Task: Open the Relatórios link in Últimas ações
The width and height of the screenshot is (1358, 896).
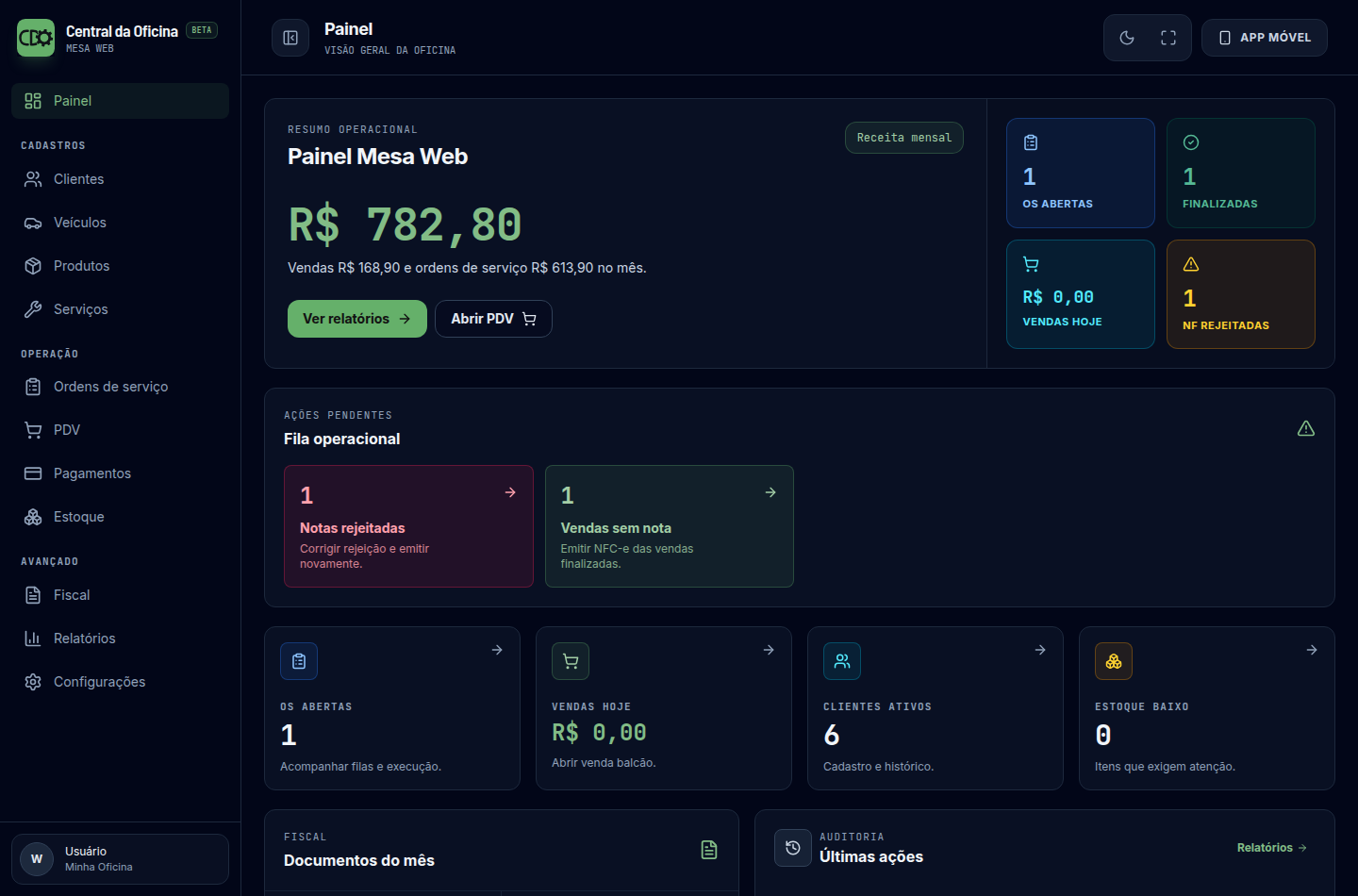Action: tap(1272, 848)
